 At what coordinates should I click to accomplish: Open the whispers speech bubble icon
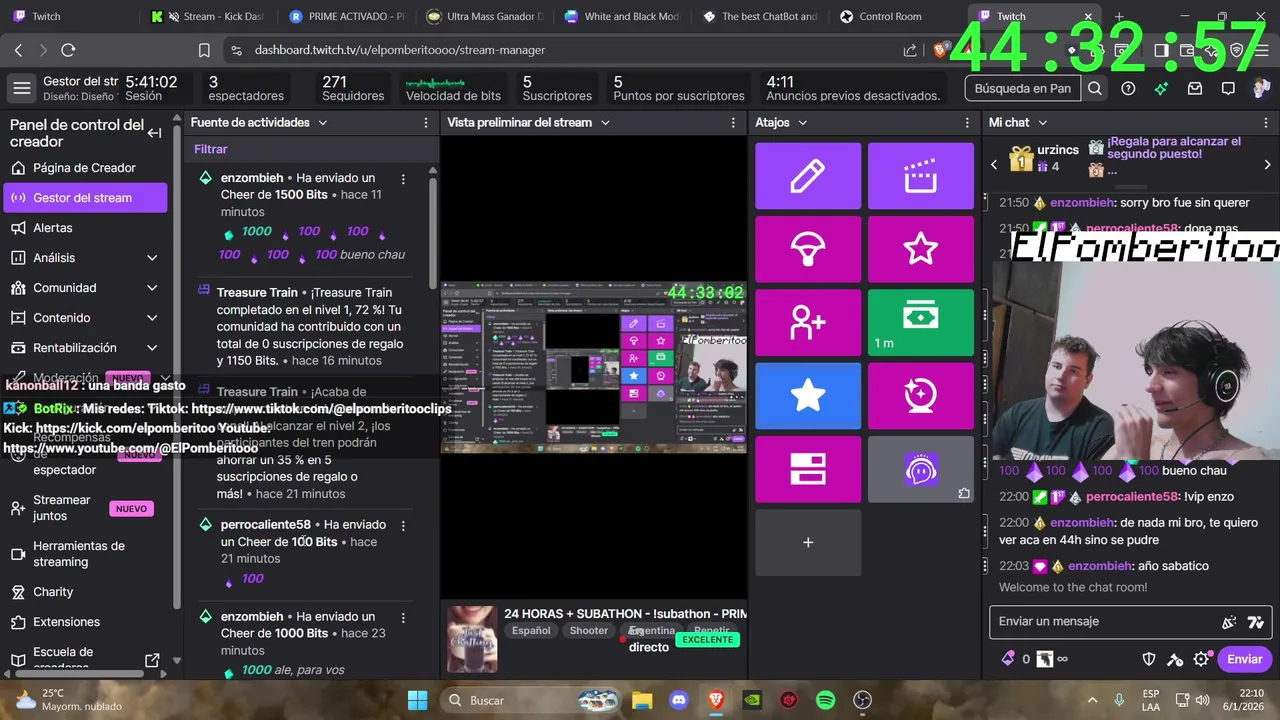pyautogui.click(x=1228, y=88)
